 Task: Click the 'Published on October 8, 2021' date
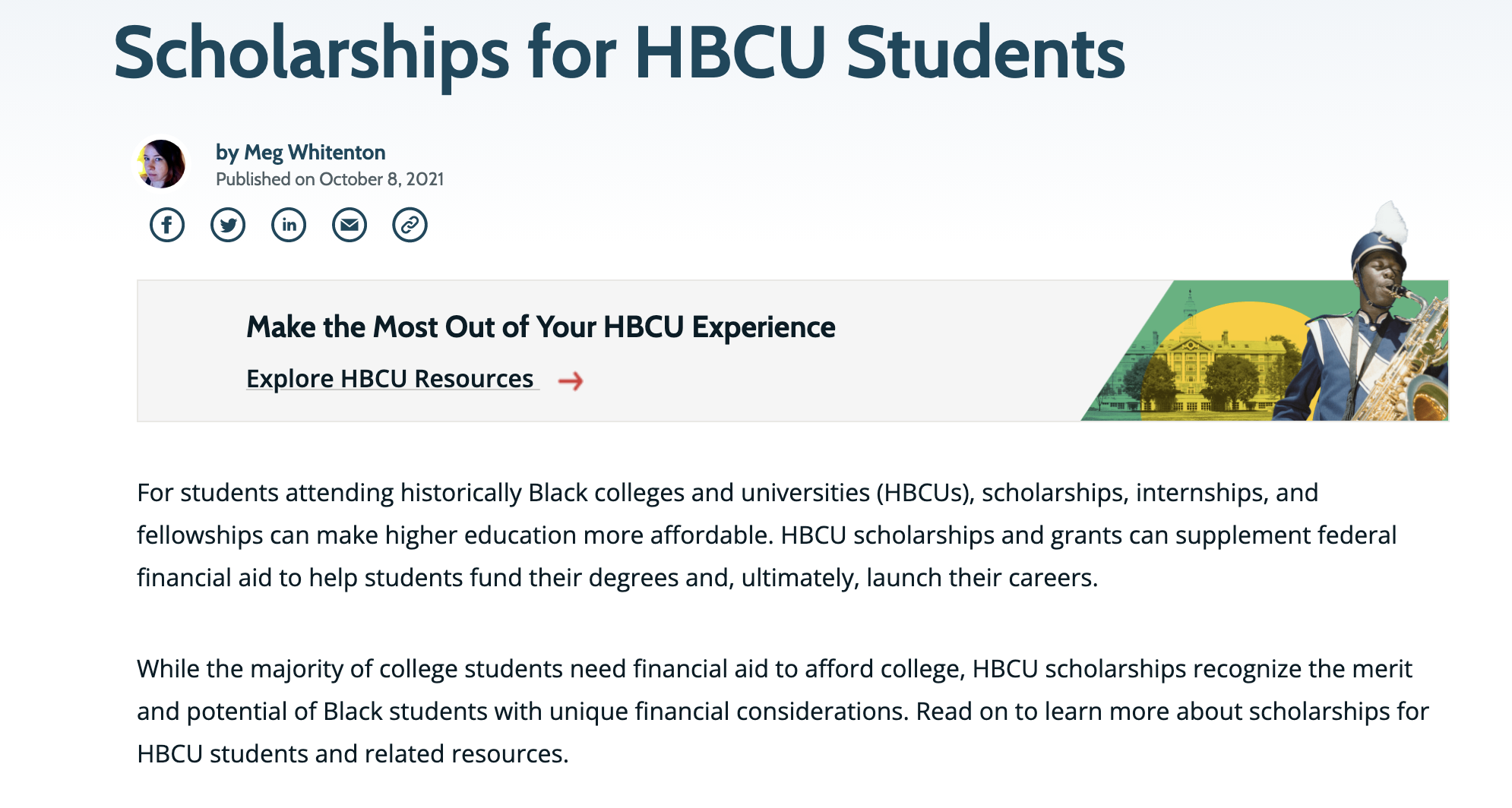(x=329, y=179)
